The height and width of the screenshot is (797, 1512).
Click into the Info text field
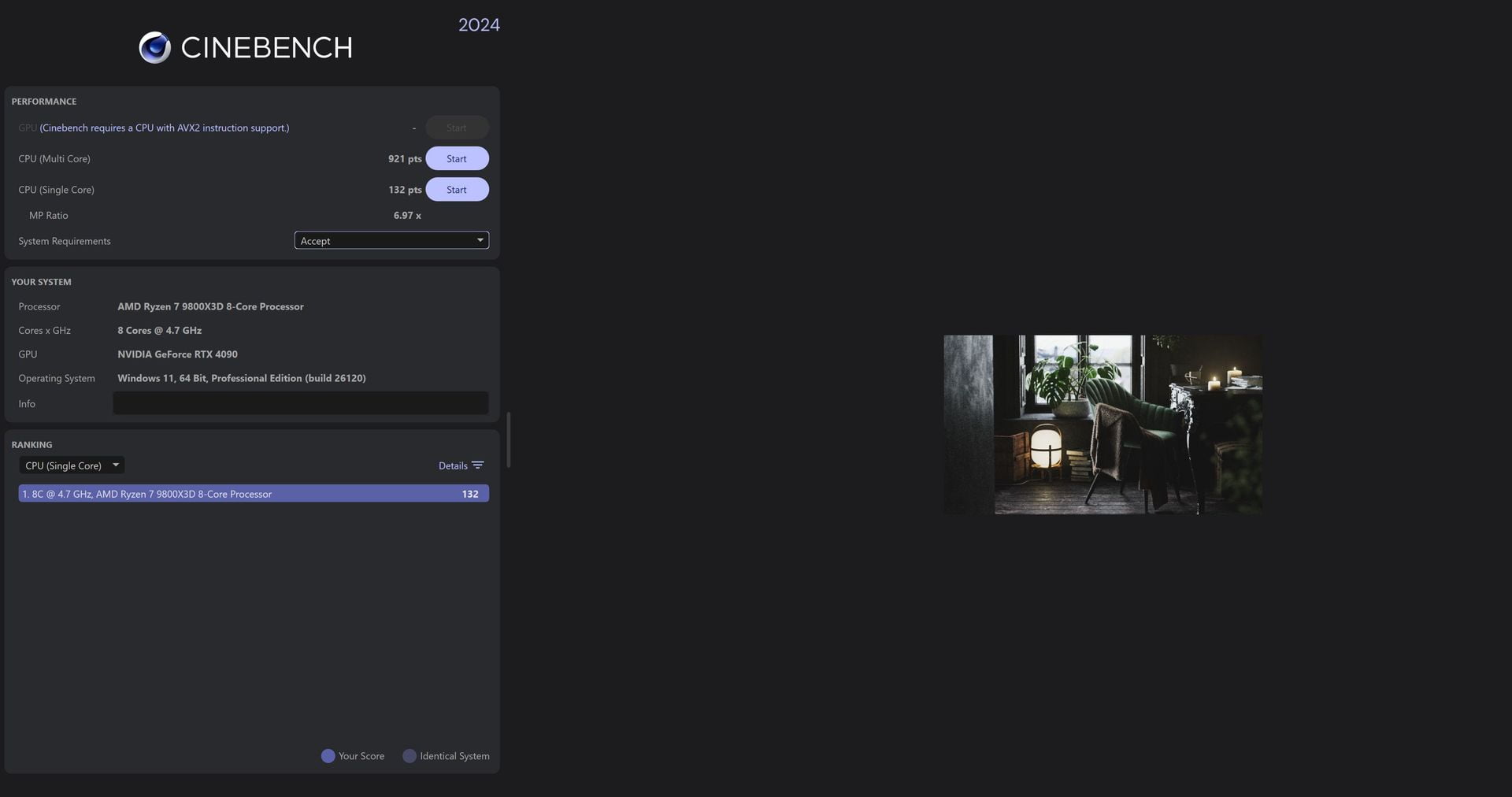point(301,403)
